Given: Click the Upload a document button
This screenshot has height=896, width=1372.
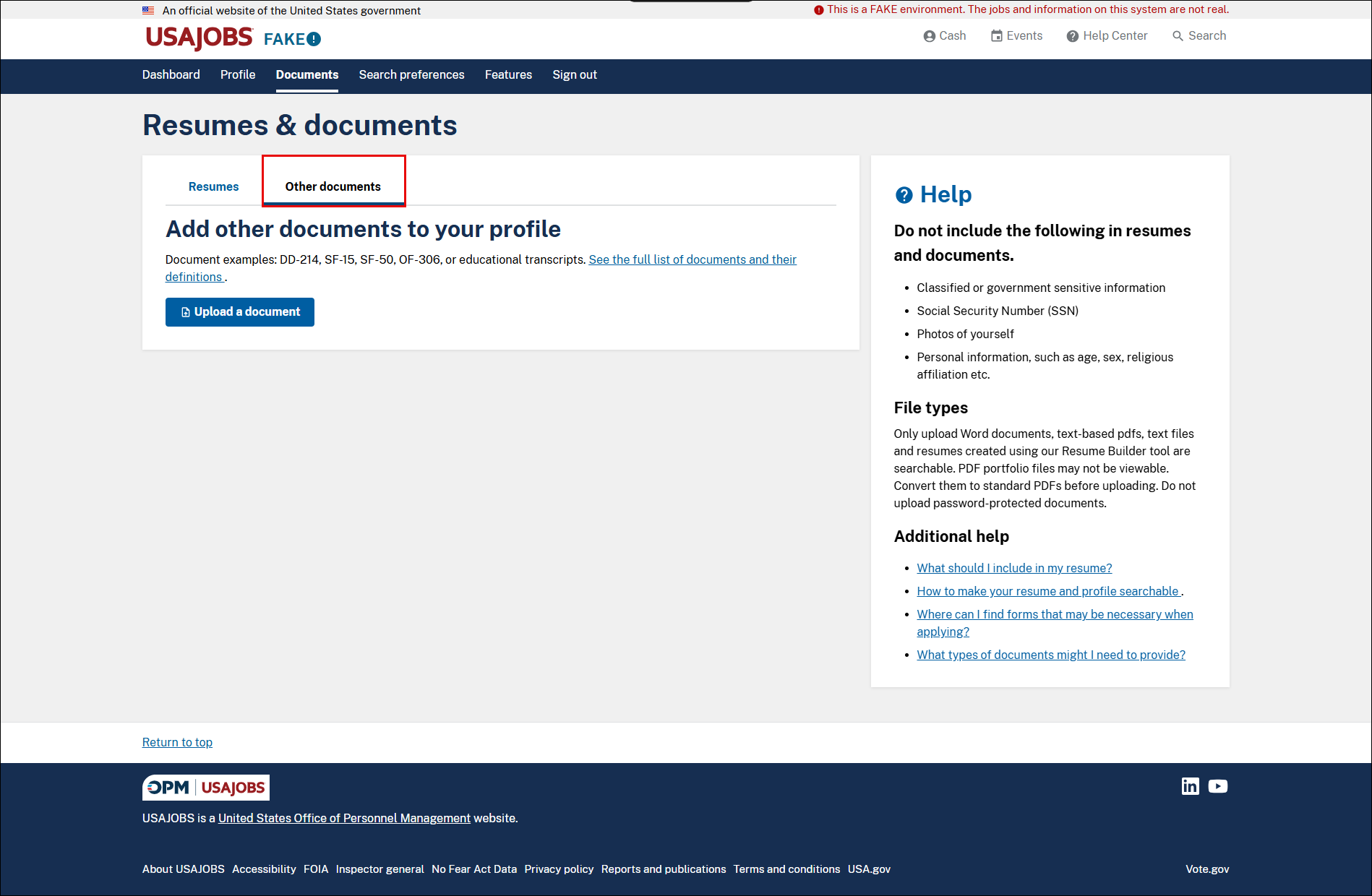Looking at the screenshot, I should click(240, 312).
